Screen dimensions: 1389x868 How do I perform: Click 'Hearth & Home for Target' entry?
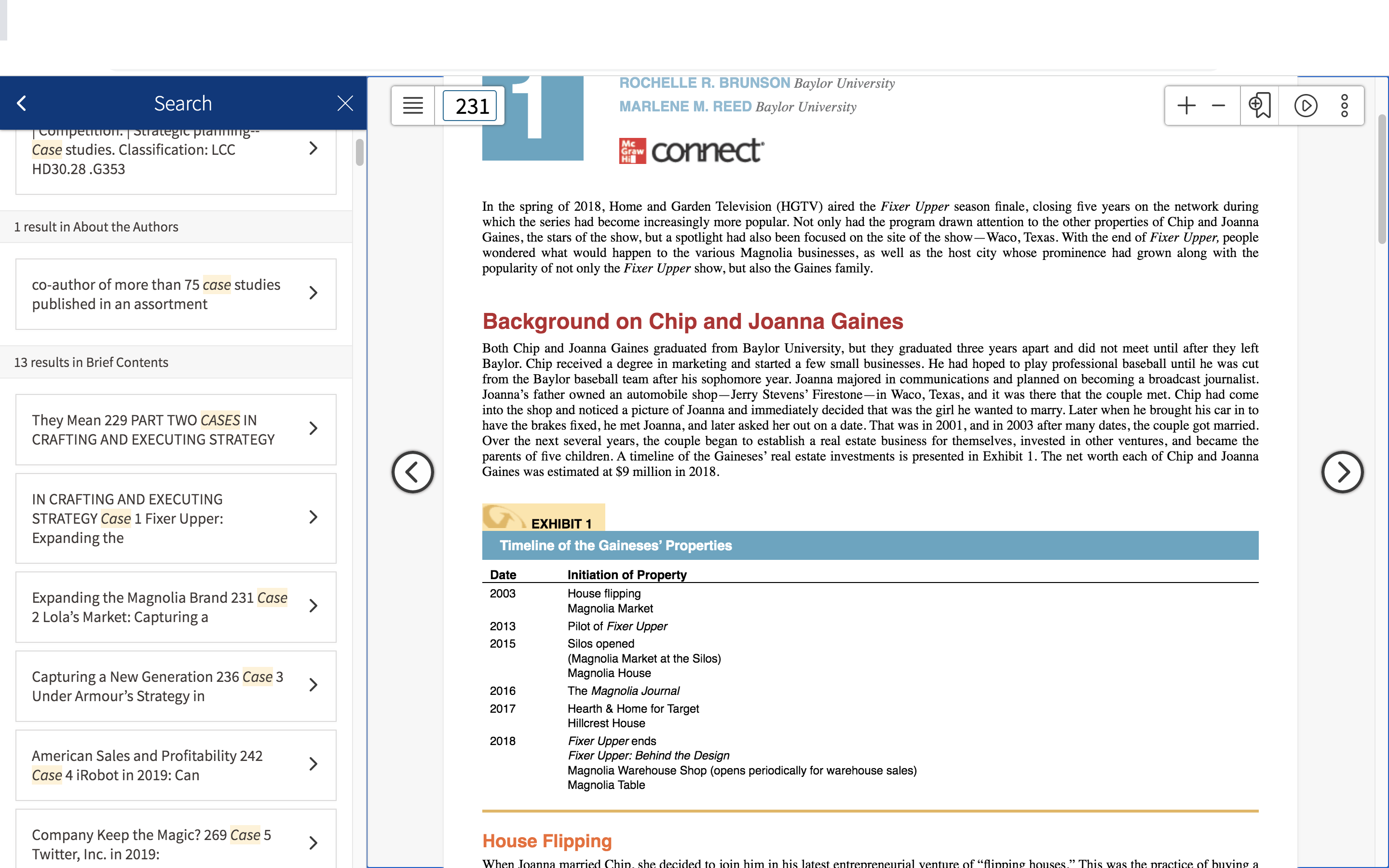pyautogui.click(x=633, y=709)
